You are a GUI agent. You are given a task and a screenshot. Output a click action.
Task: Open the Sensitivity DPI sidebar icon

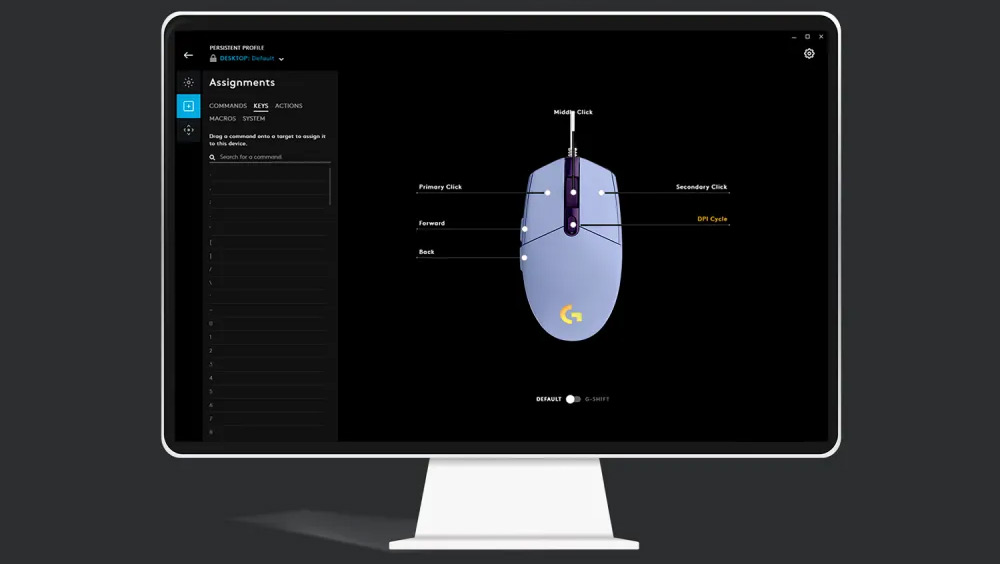coord(188,130)
